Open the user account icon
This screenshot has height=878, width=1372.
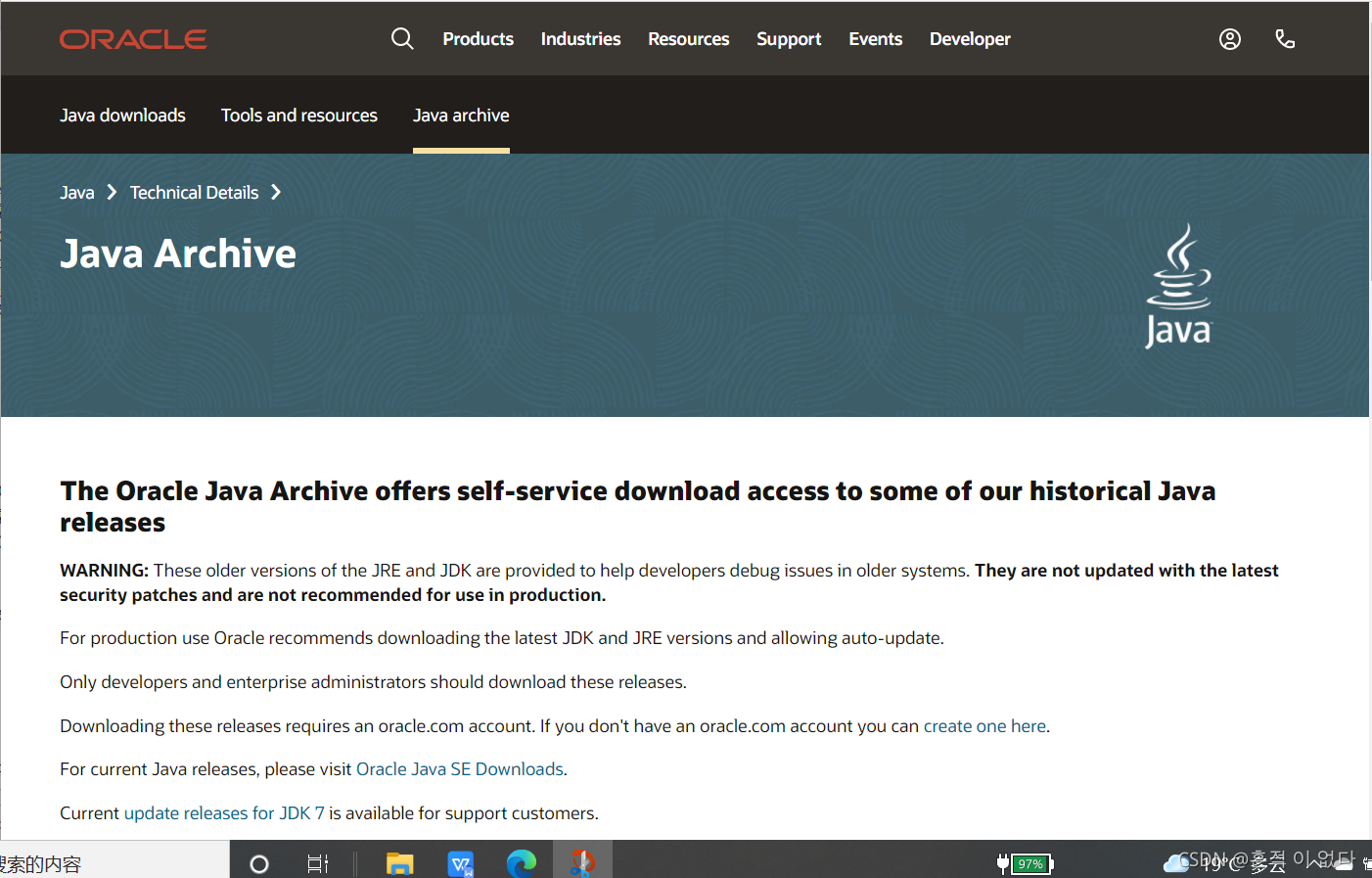1230,39
